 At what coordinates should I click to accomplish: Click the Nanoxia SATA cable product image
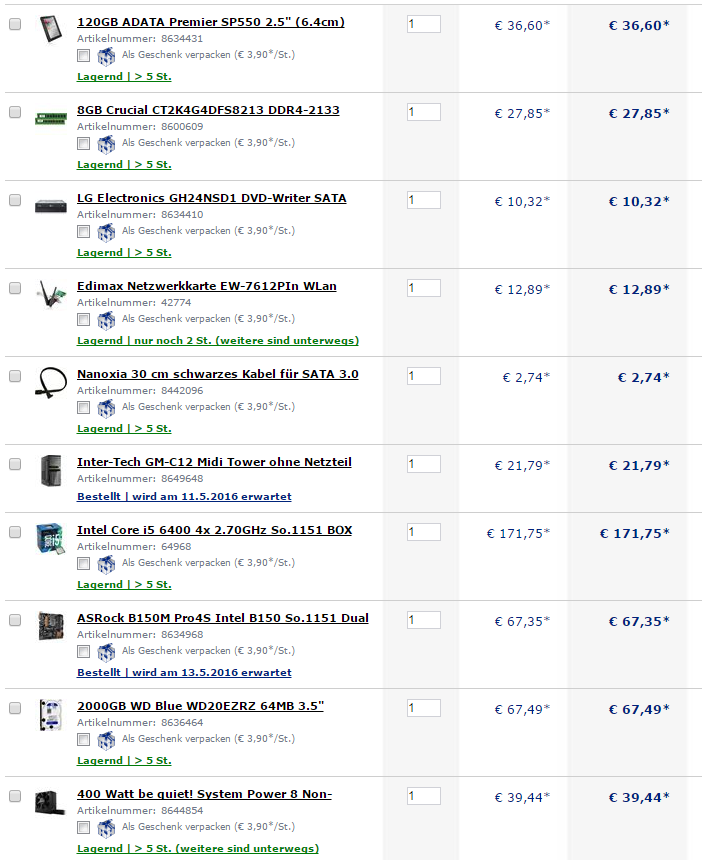[51, 382]
